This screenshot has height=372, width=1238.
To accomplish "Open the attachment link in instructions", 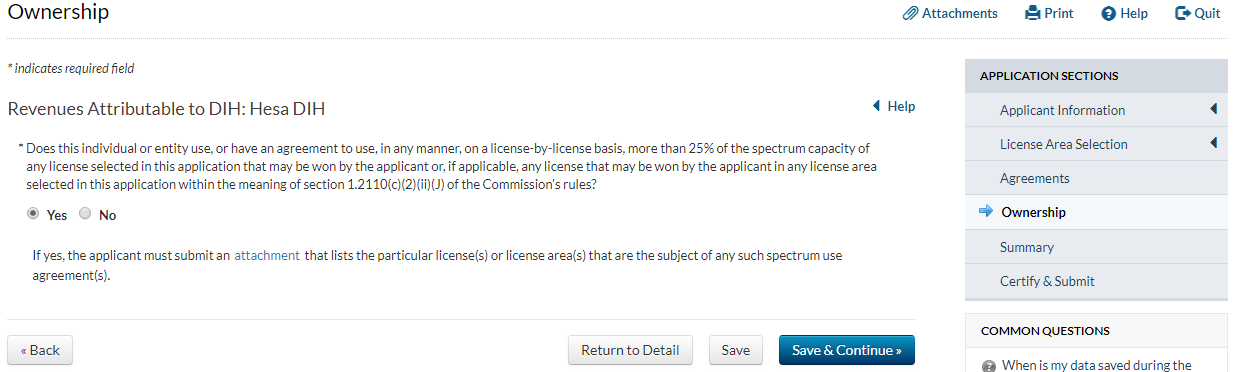I will [x=267, y=255].
